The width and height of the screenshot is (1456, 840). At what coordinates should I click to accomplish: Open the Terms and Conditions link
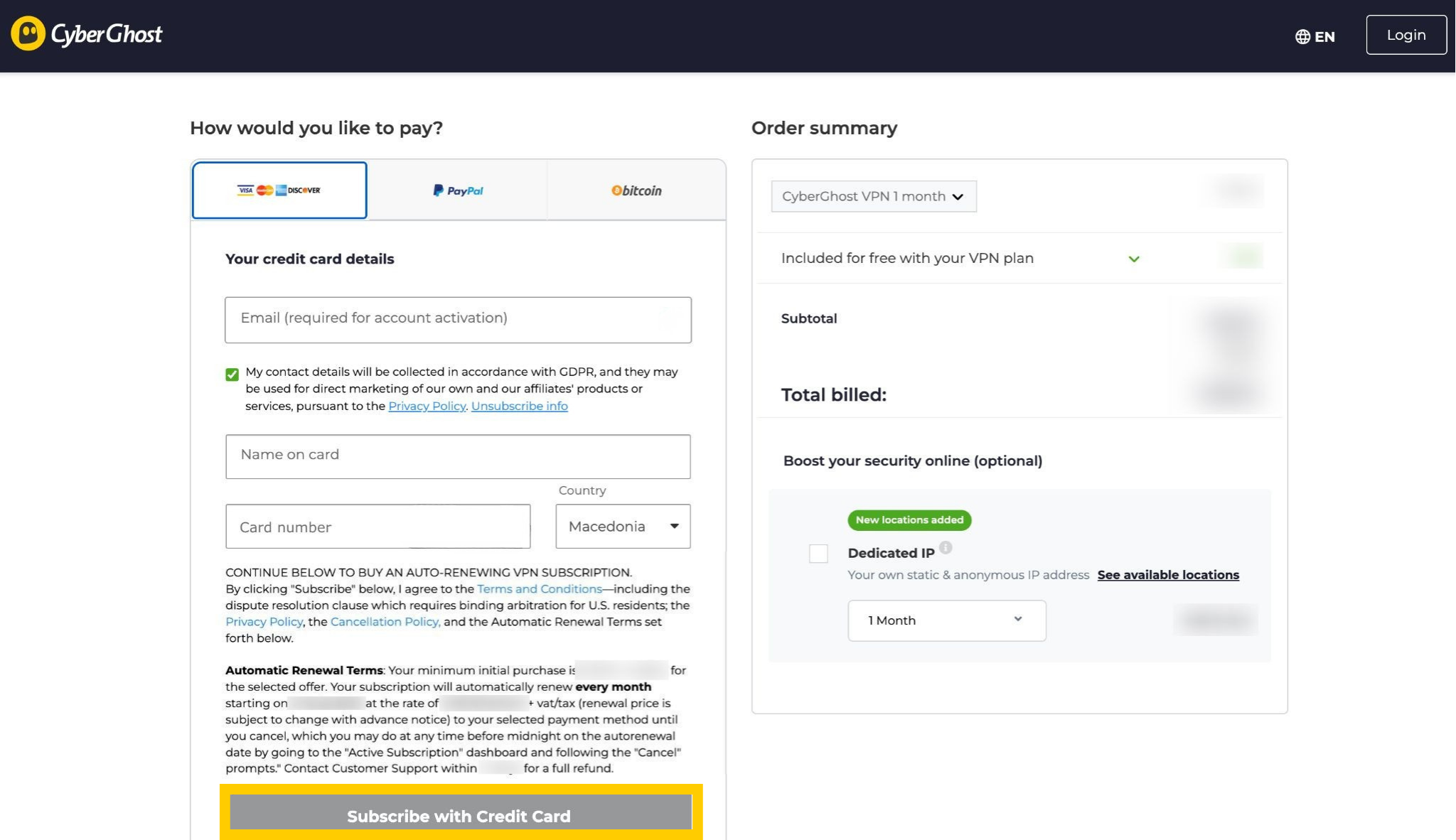[x=540, y=589]
